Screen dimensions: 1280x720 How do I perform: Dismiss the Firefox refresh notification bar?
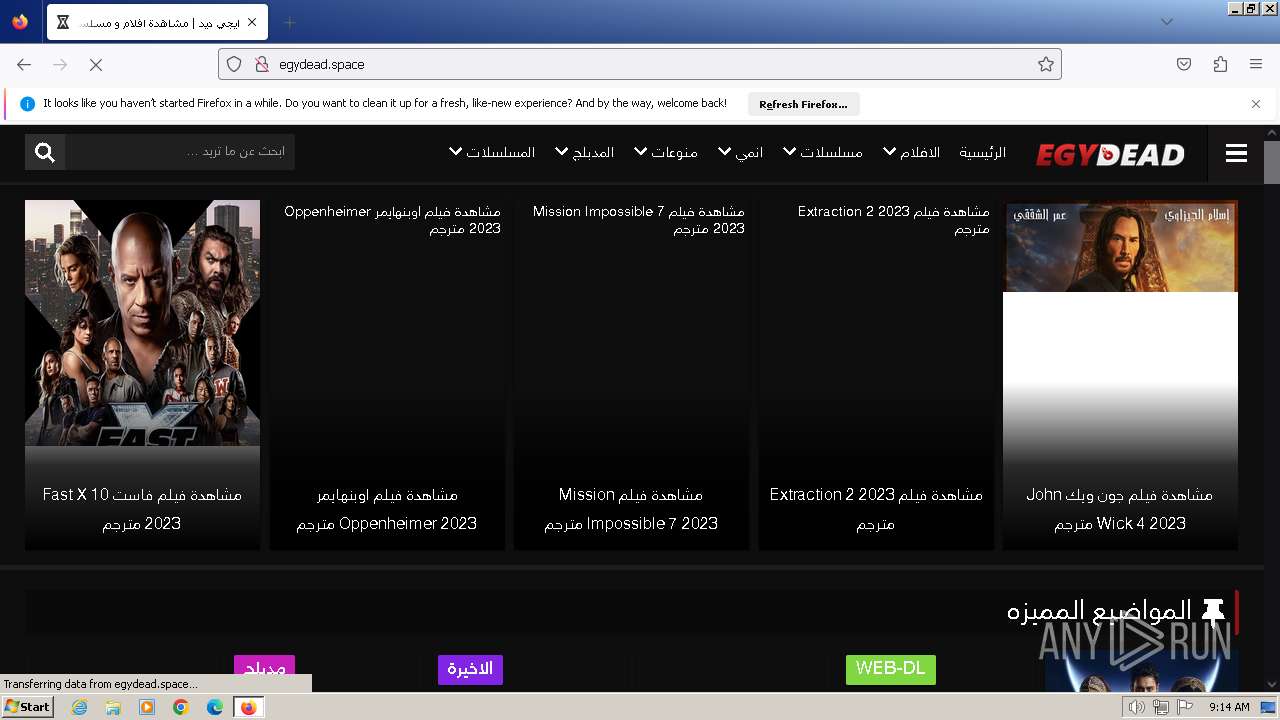coord(1256,103)
